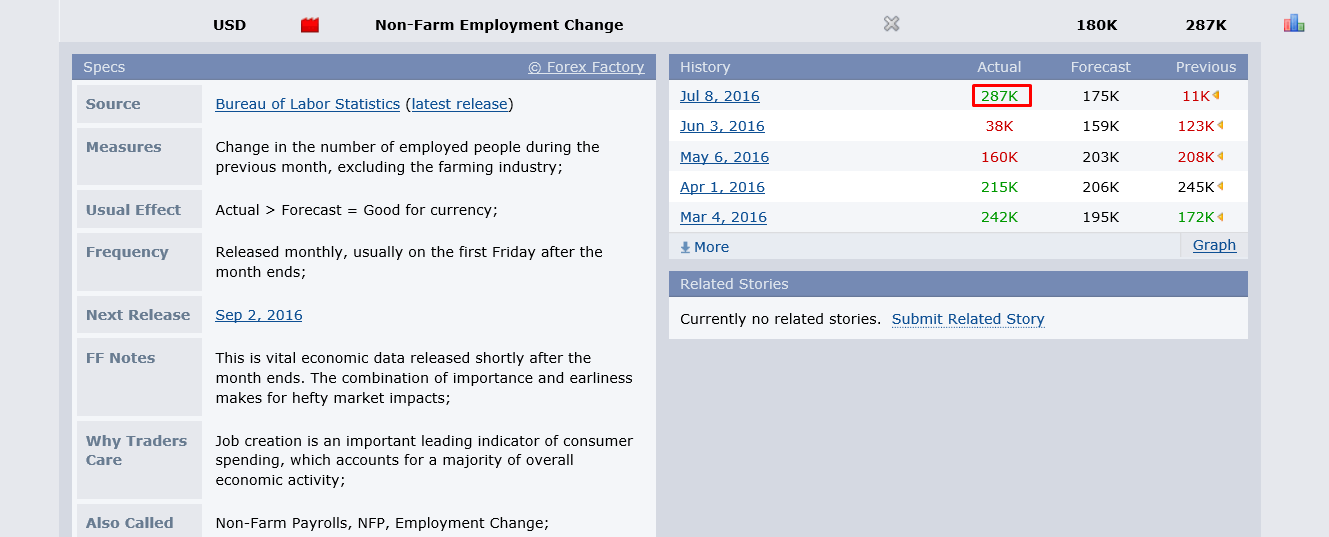Click the revision arrow beside 172K
1329x537 pixels.
point(1221,217)
